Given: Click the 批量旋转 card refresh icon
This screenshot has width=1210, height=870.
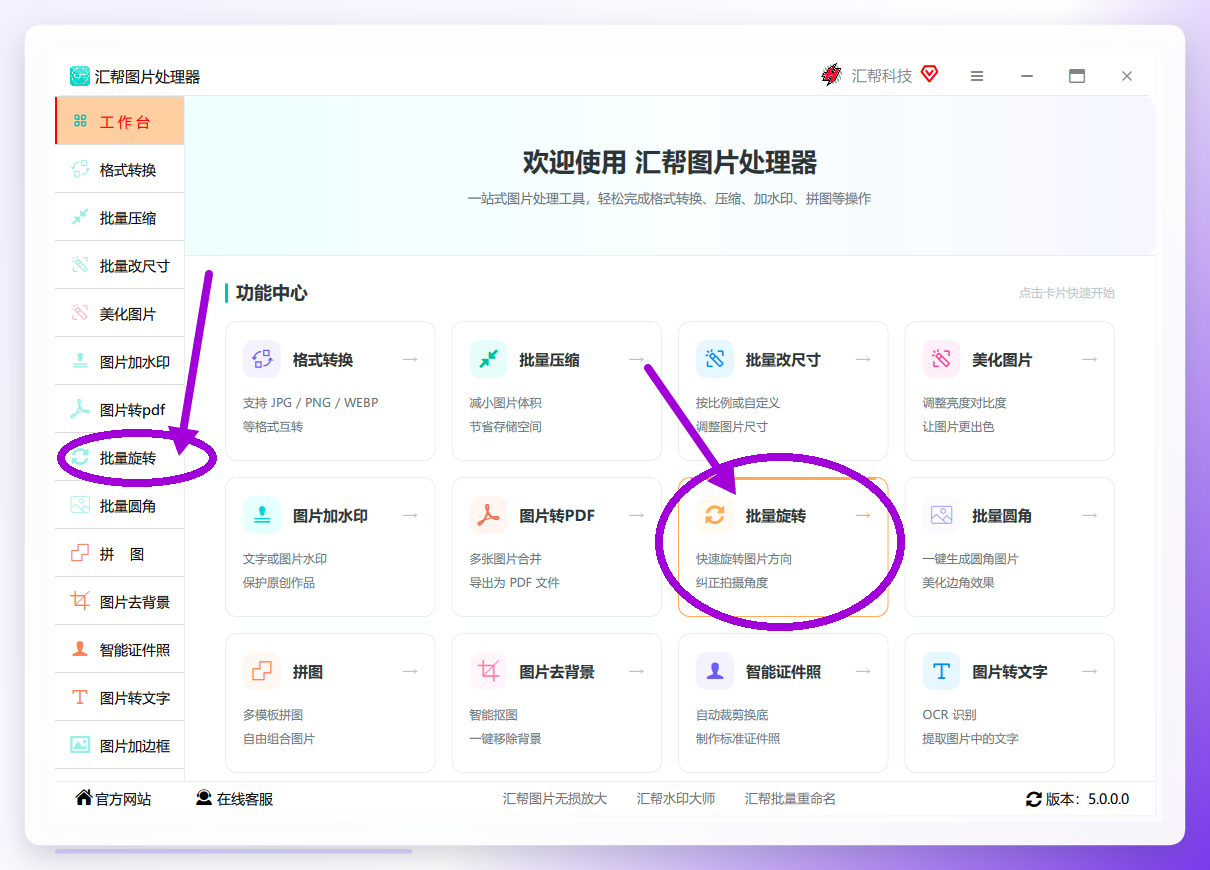Looking at the screenshot, I should pos(715,515).
